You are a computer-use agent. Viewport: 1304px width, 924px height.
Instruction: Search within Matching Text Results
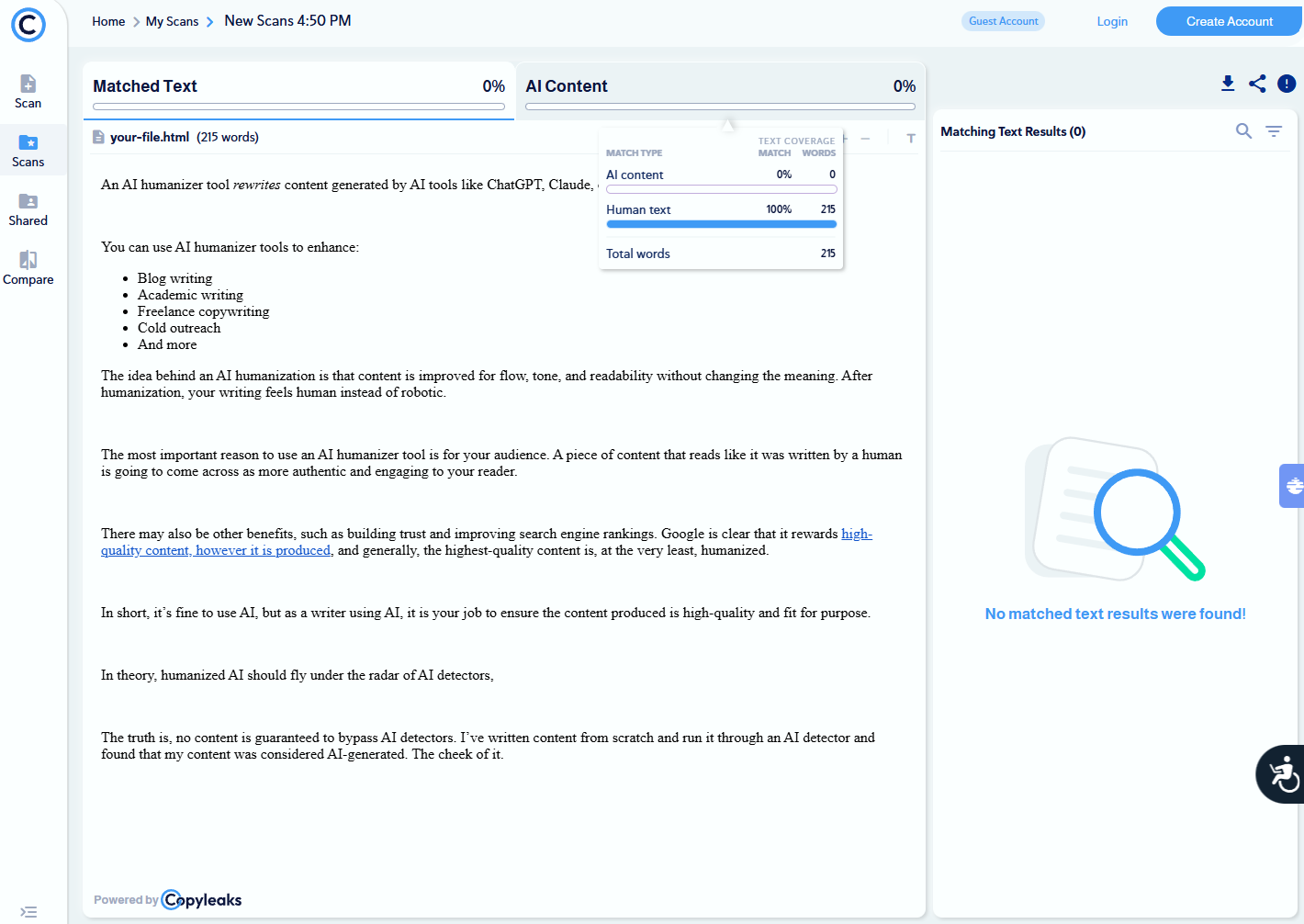(x=1243, y=131)
